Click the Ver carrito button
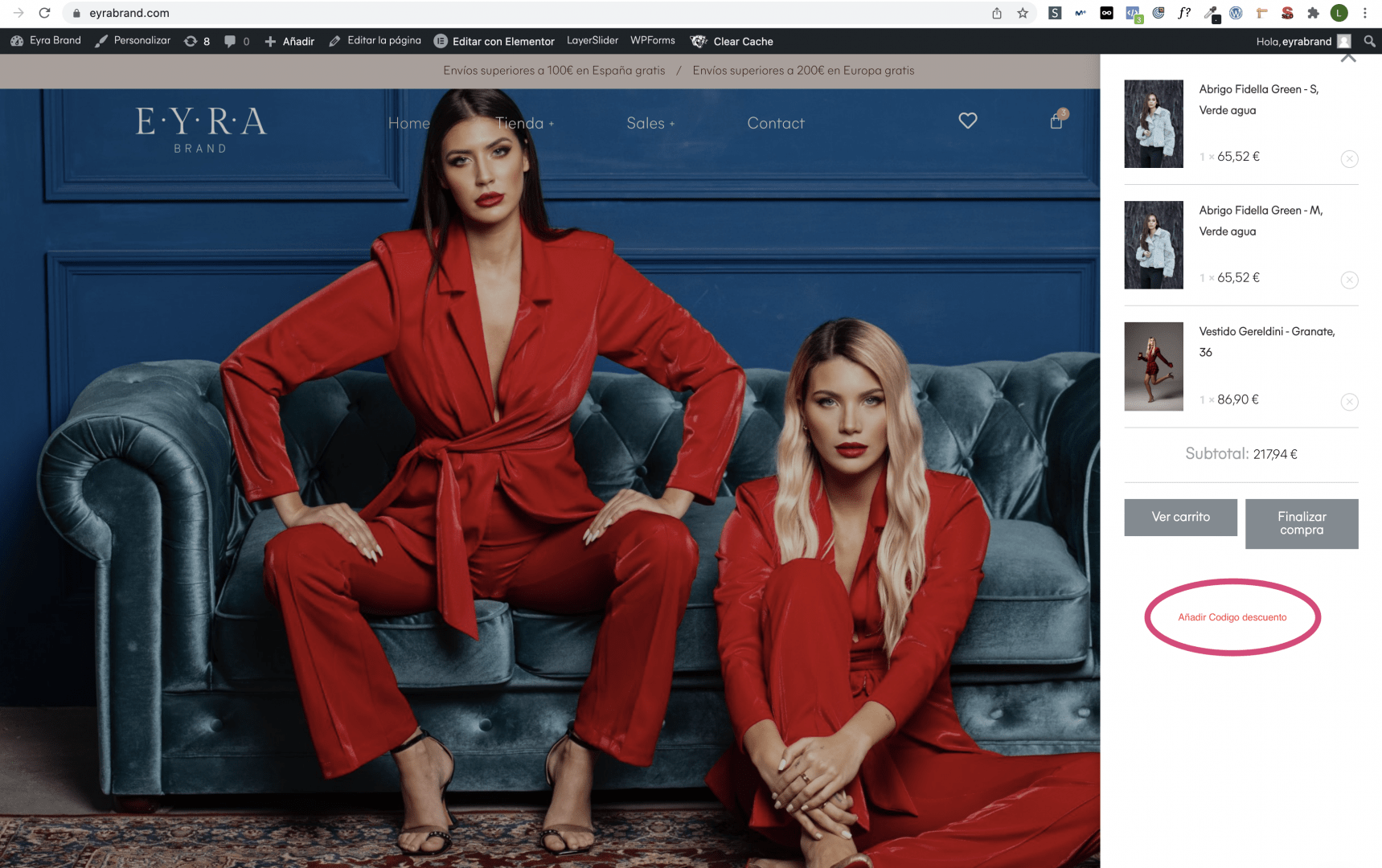This screenshot has width=1382, height=868. click(x=1180, y=517)
